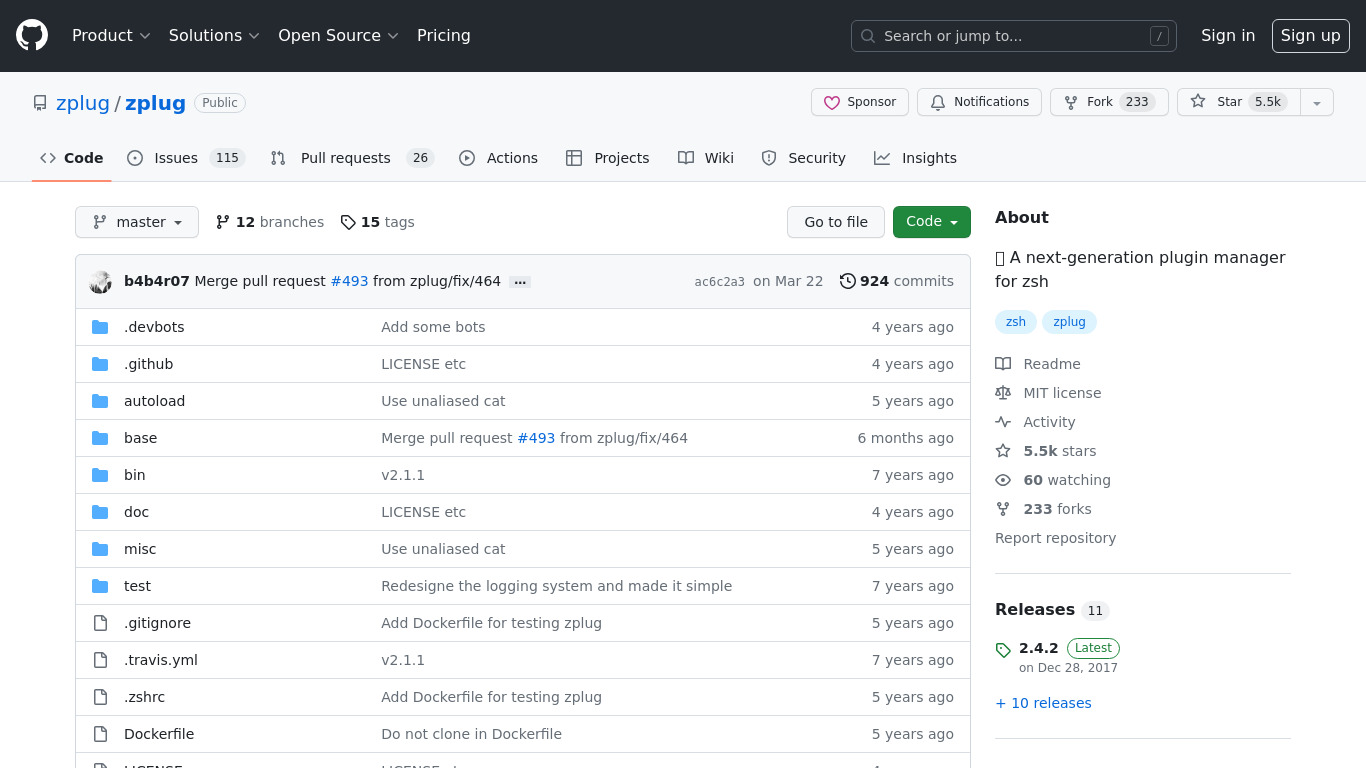Viewport: 1366px width, 768px height.
Task: Open the Security tab
Action: [804, 158]
